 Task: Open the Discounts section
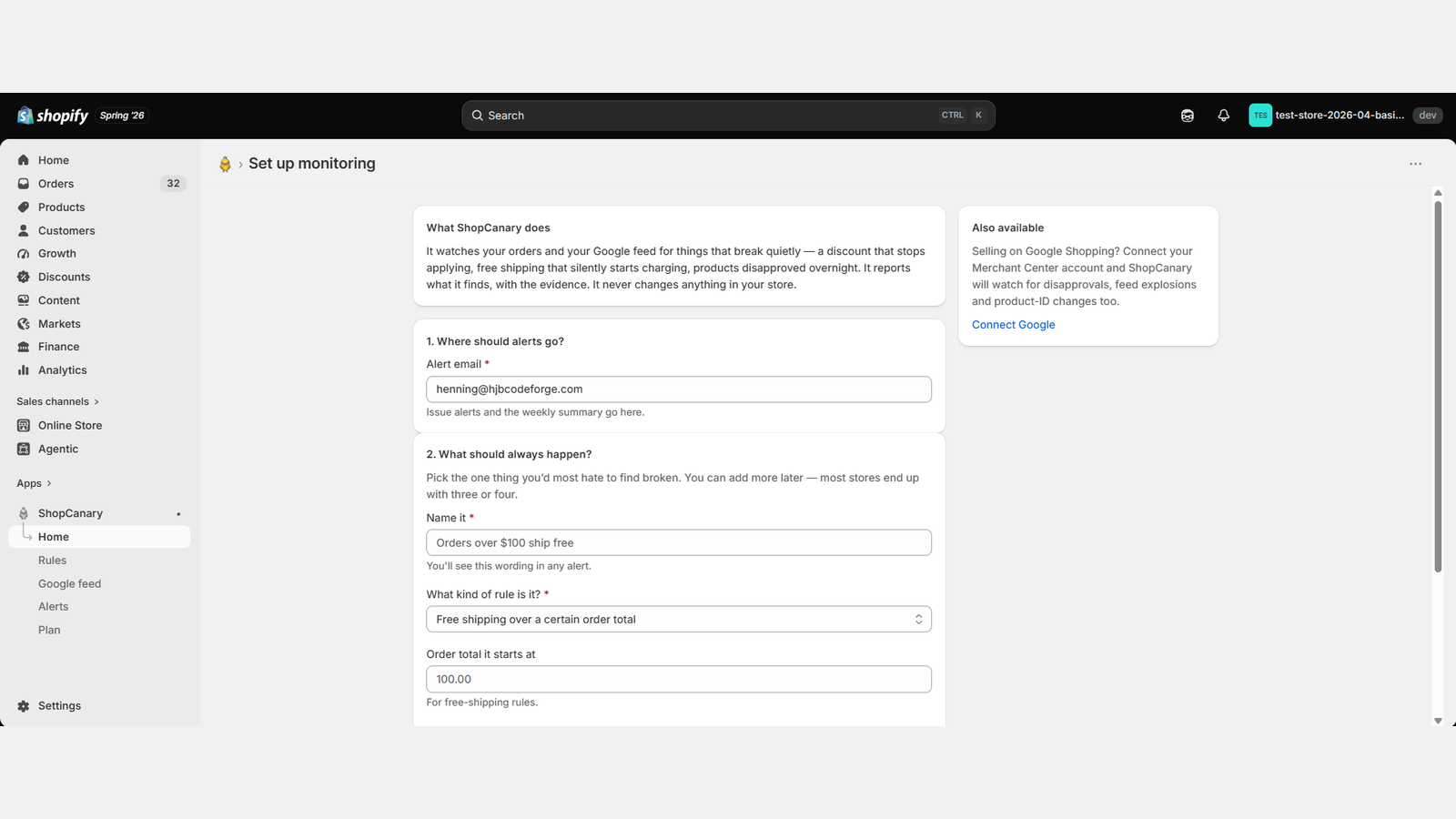coord(64,278)
